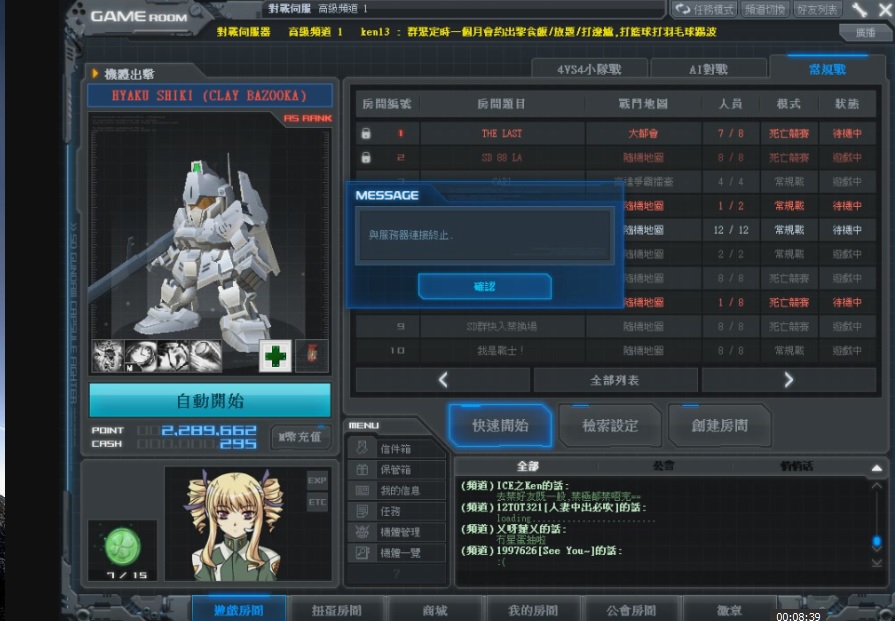
Task: Open the 徽章 badge tab
Action: coord(729,610)
